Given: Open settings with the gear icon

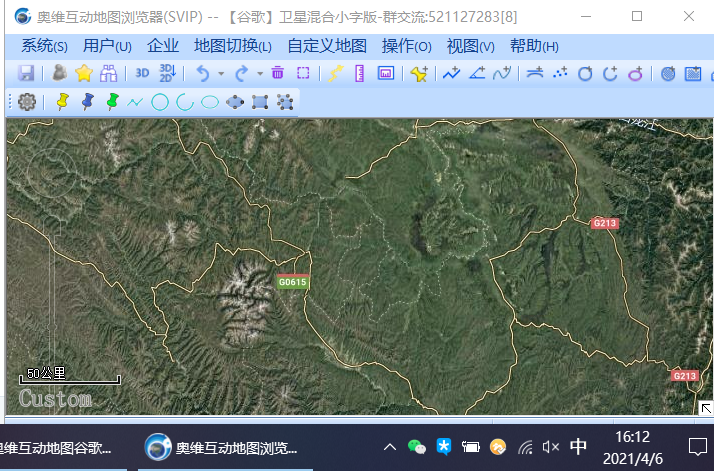Looking at the screenshot, I should [x=27, y=102].
